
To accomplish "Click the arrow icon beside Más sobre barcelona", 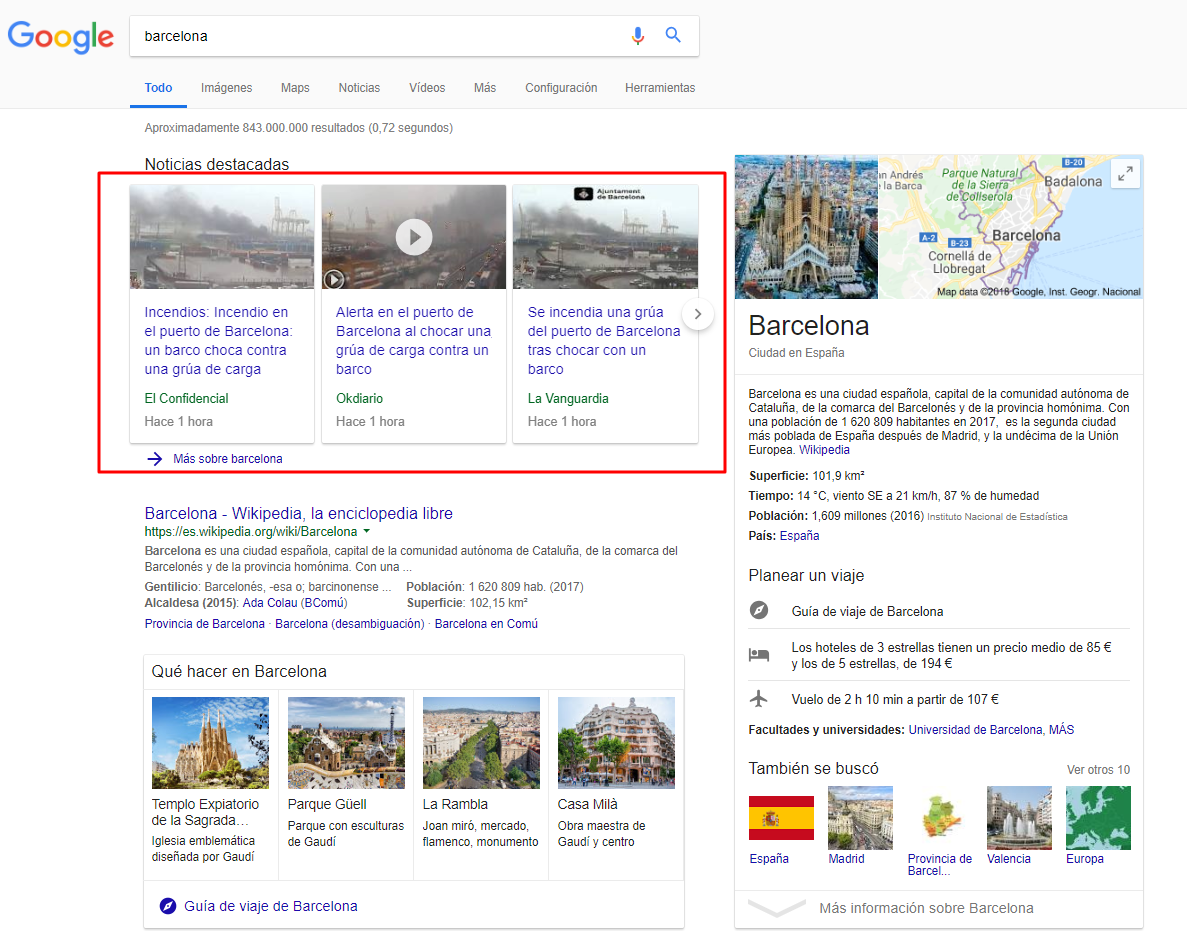I will (154, 459).
